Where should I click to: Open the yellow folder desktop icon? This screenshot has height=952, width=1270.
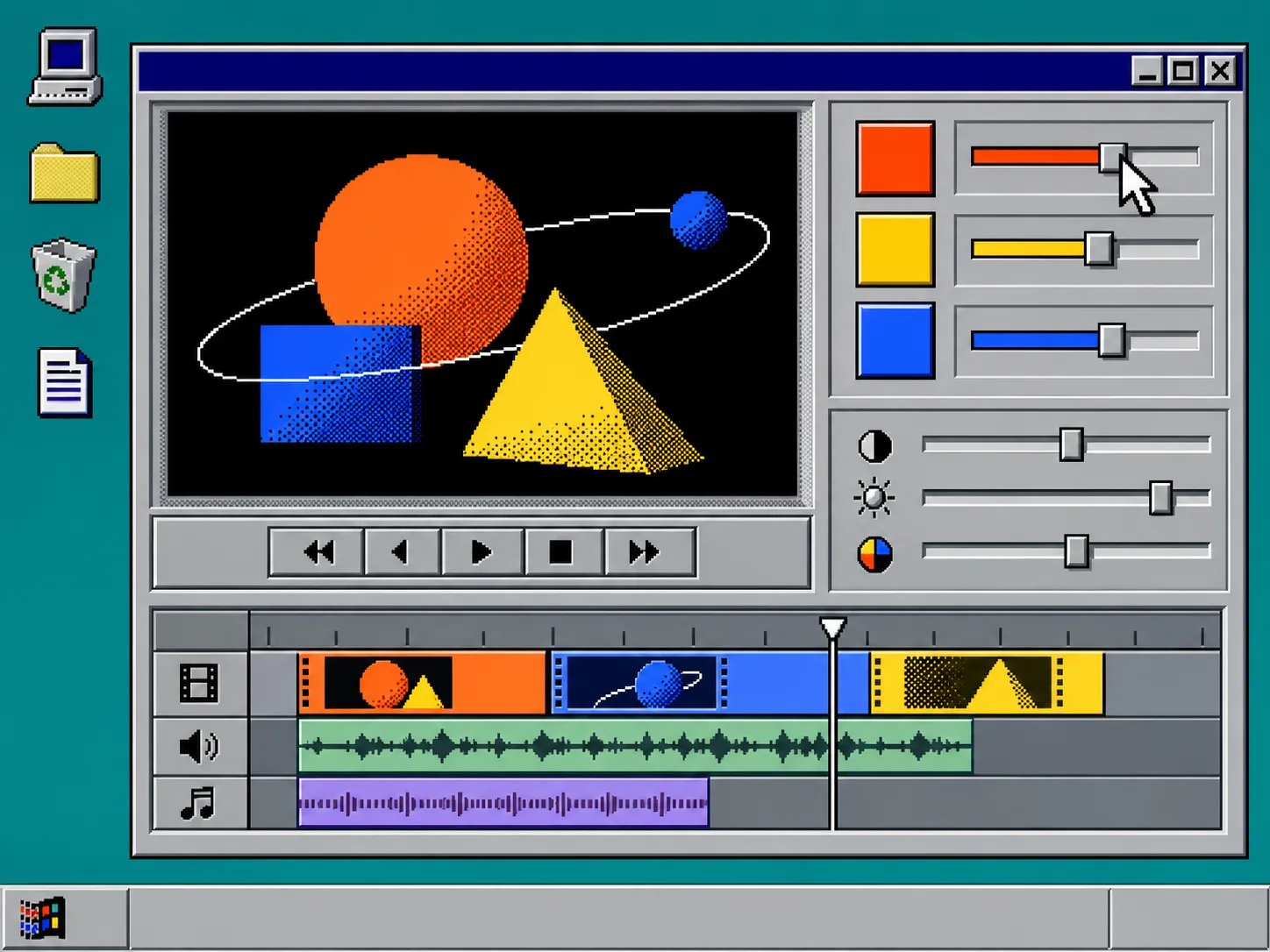64,174
